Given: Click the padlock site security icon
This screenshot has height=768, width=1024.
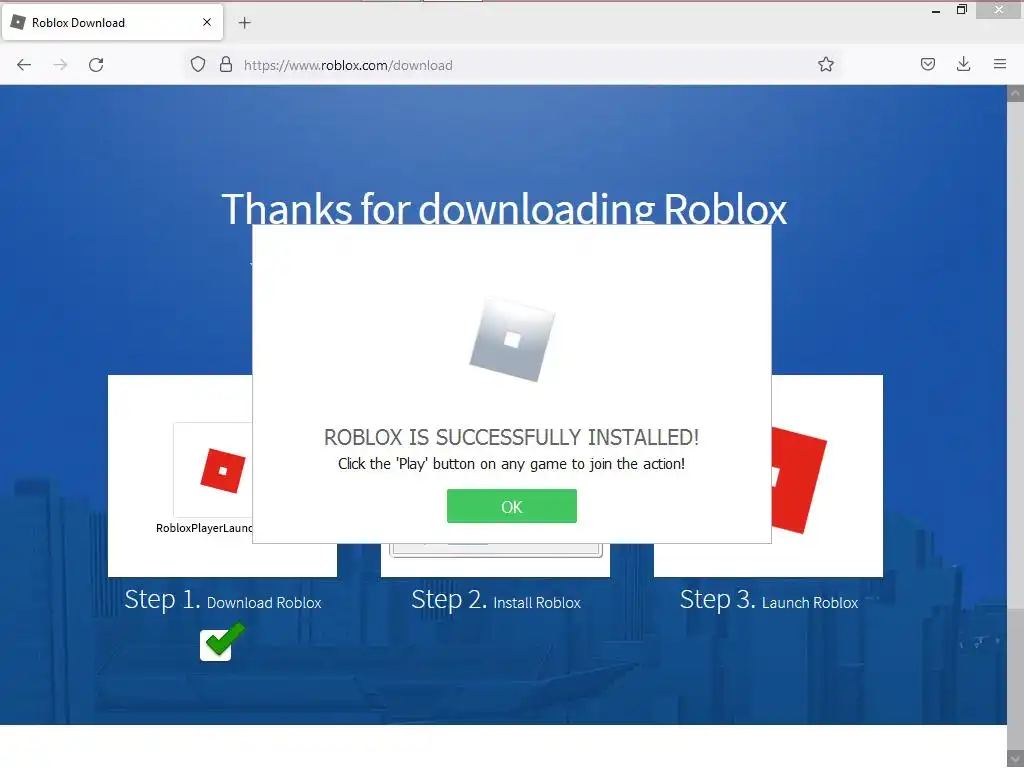Looking at the screenshot, I should click(226, 65).
